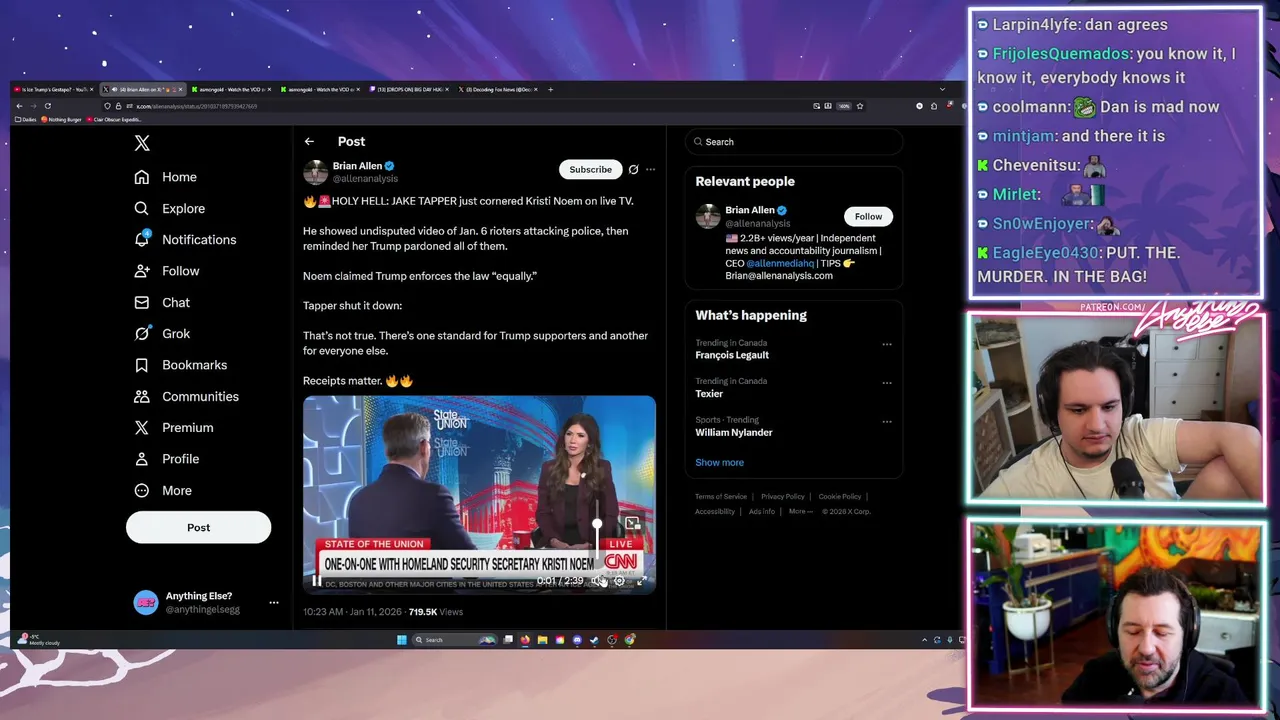This screenshot has height=720, width=1280.
Task: Open Discord from the taskbar
Action: point(577,640)
